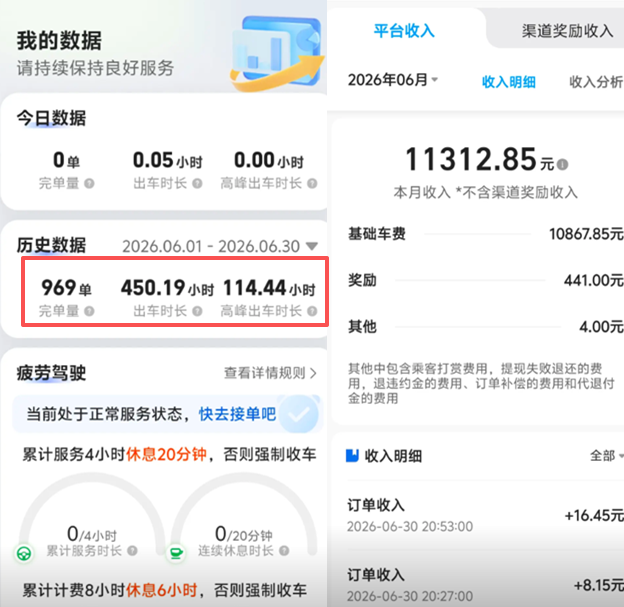Tap 其他 explanation paragraph
Viewport: 624px width, 607px height.
coord(481,383)
